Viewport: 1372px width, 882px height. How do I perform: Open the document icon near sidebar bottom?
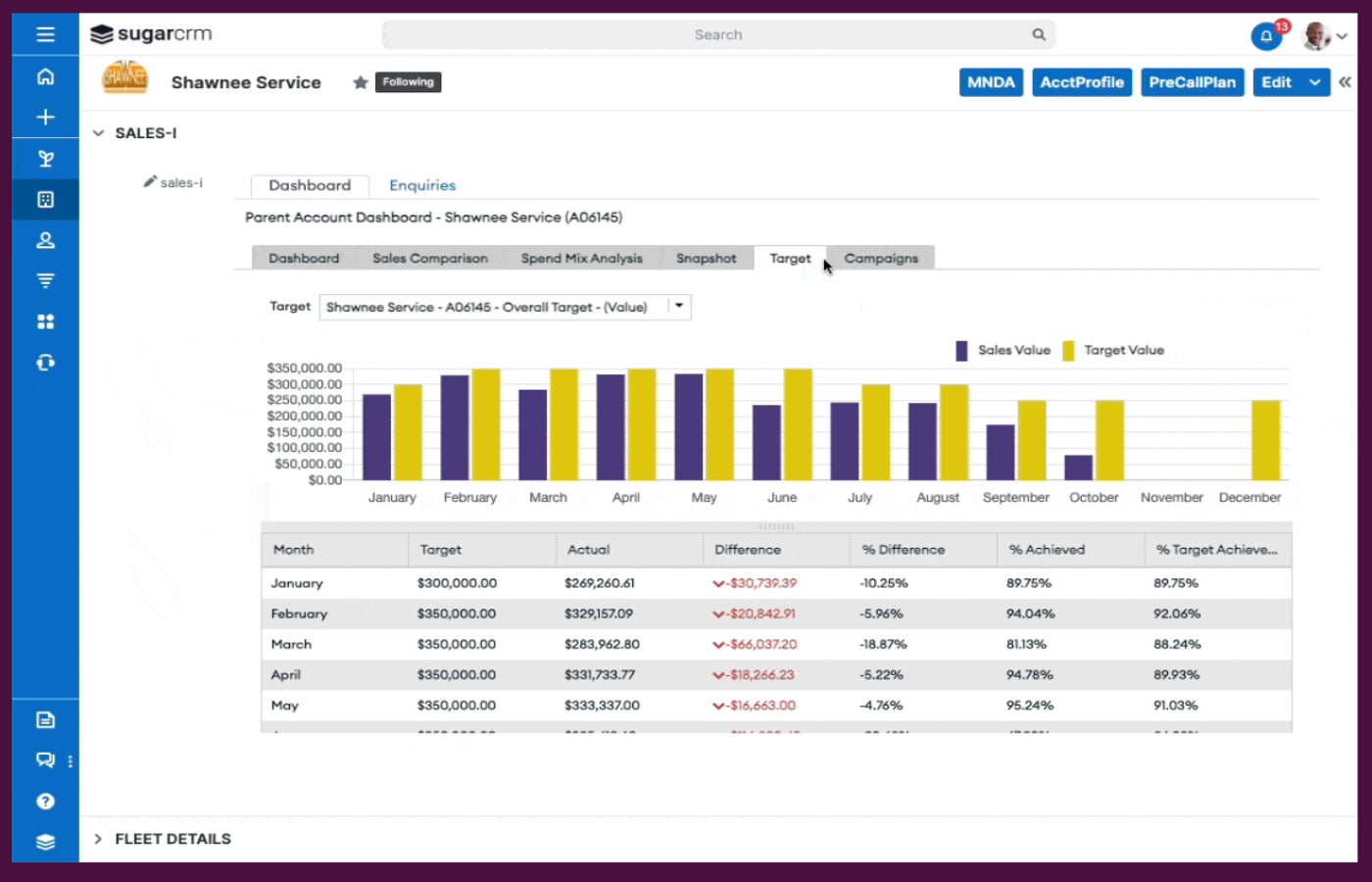click(45, 720)
